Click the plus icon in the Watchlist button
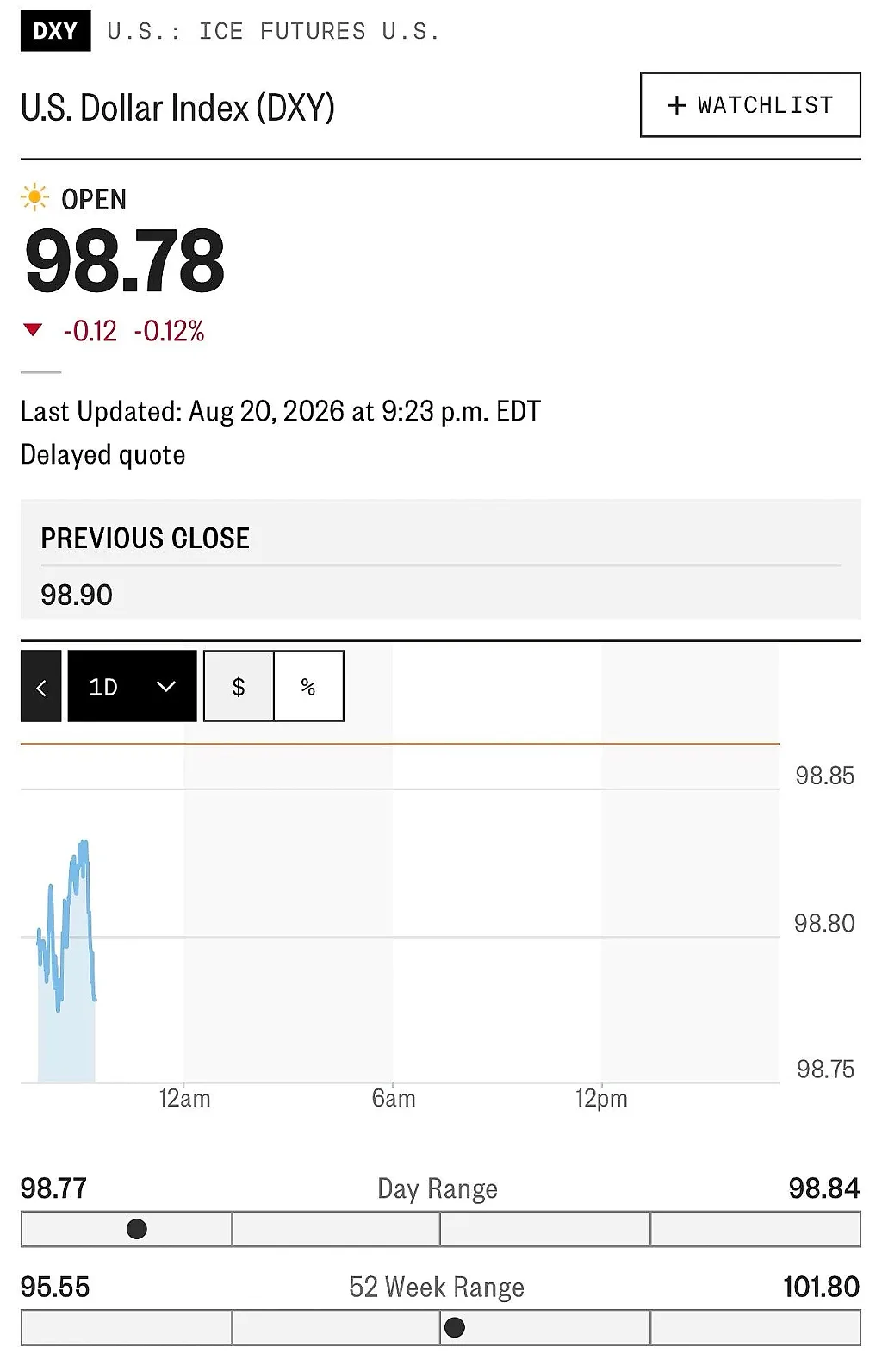Image resolution: width=882 pixels, height=1372 pixels. tap(677, 105)
